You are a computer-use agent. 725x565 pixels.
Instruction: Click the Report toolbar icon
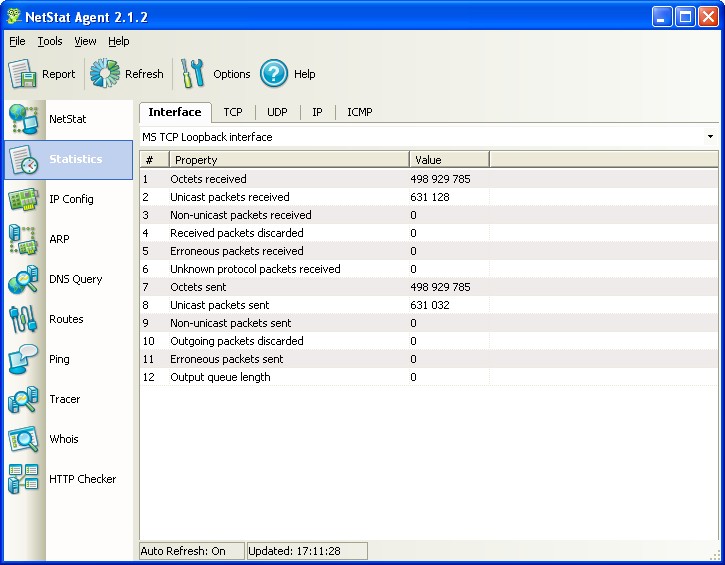click(x=22, y=74)
